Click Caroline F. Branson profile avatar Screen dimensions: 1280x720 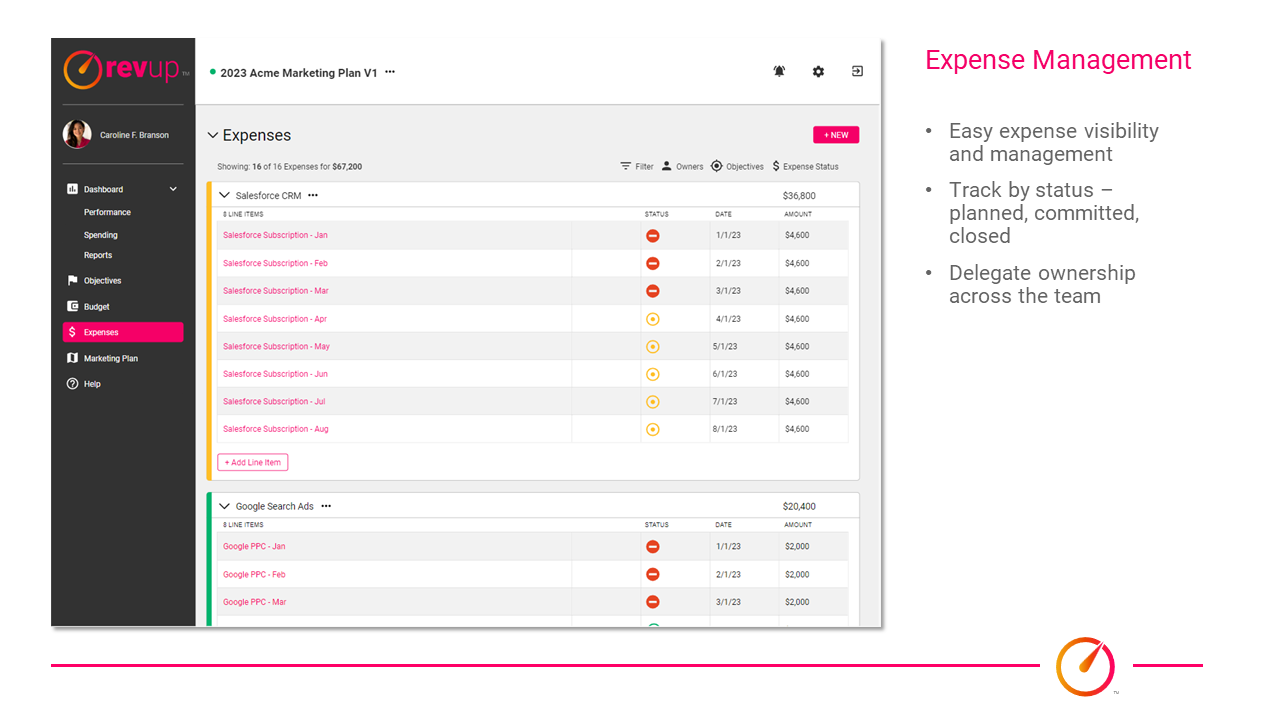77,134
